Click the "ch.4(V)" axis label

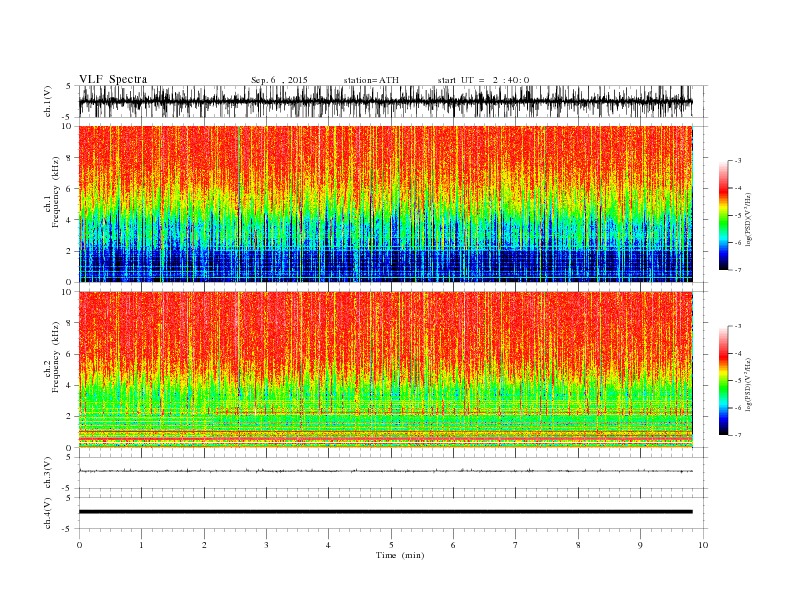pyautogui.click(x=48, y=513)
